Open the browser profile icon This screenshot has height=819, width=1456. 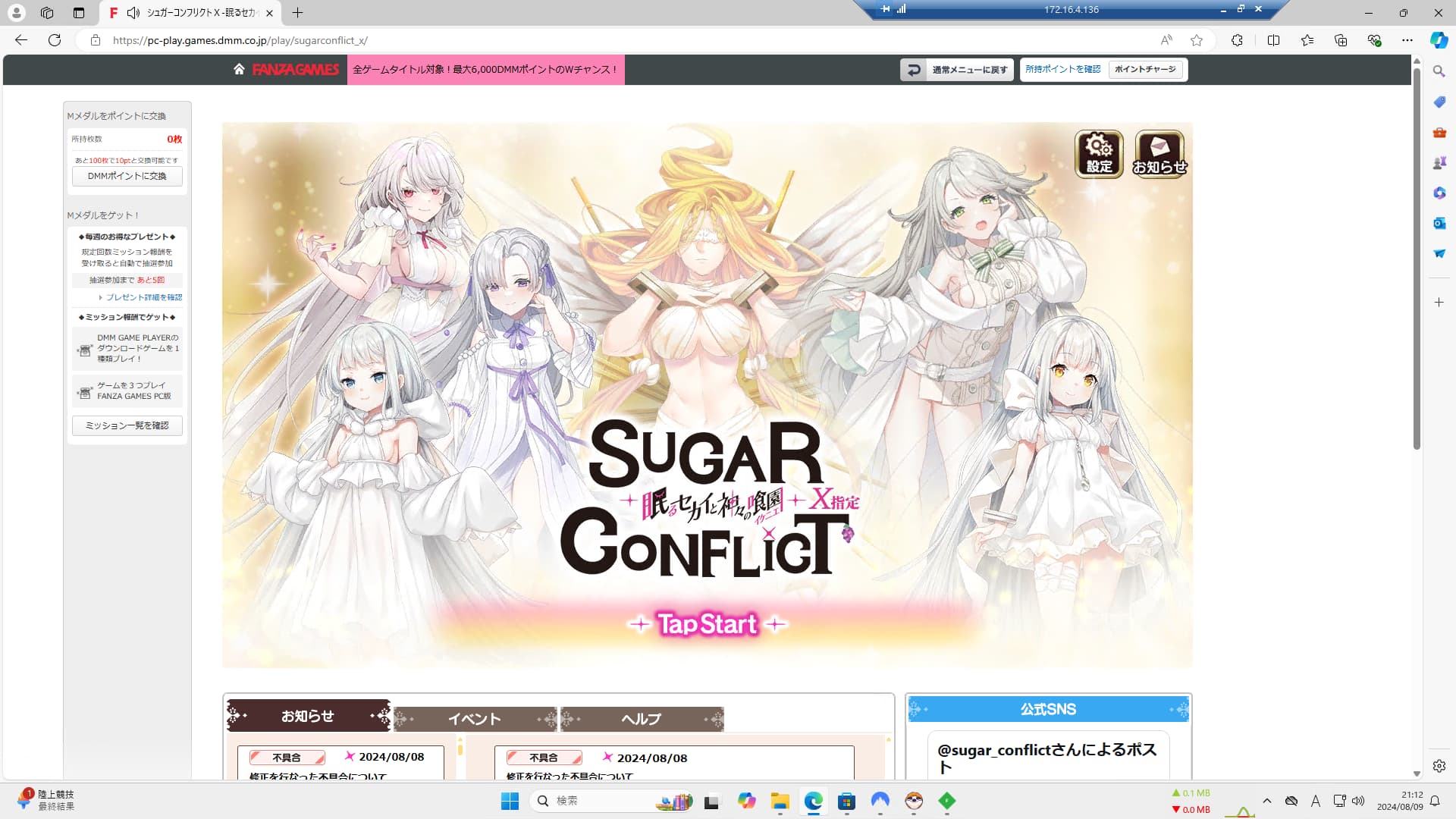(x=16, y=13)
